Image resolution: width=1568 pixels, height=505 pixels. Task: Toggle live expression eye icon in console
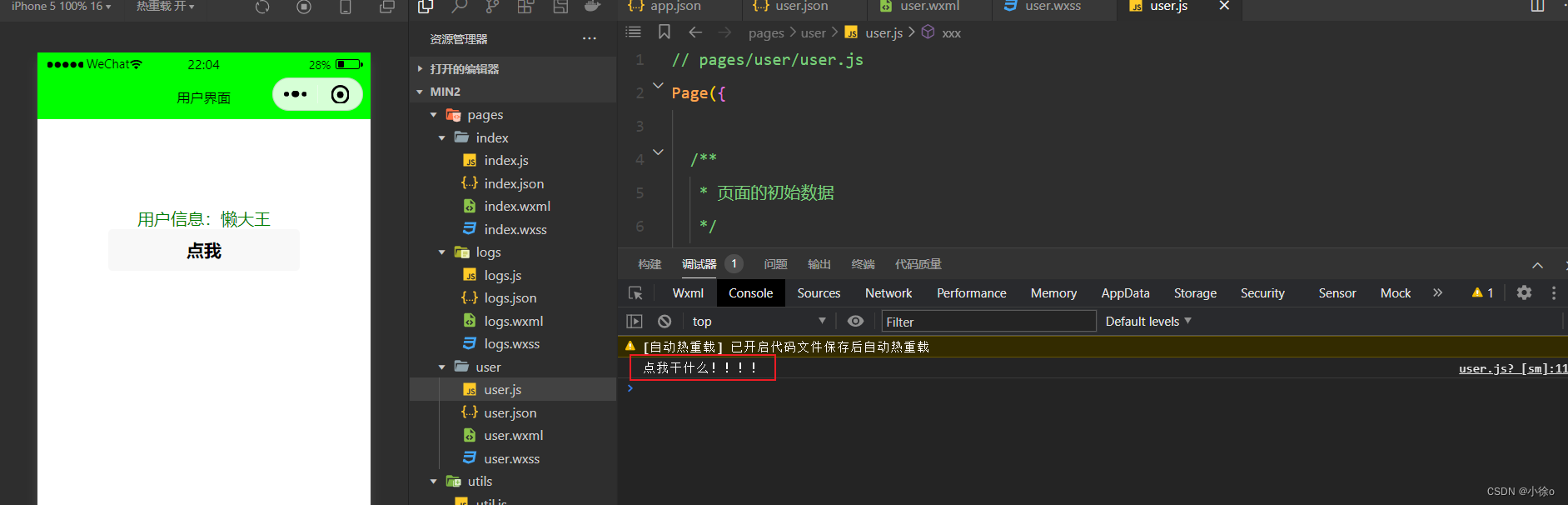pos(855,322)
